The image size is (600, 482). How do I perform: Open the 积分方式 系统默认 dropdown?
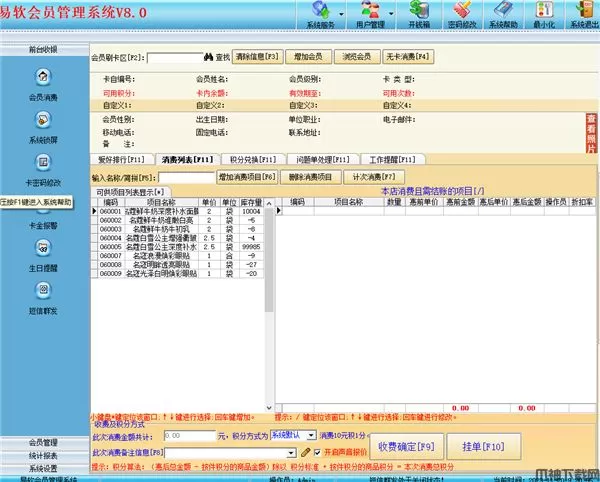coord(292,436)
